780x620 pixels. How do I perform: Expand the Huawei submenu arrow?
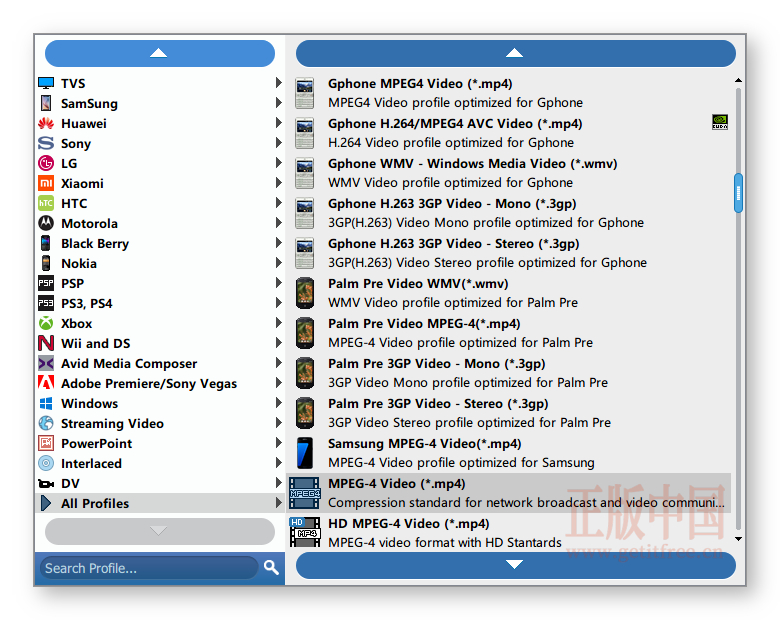279,122
